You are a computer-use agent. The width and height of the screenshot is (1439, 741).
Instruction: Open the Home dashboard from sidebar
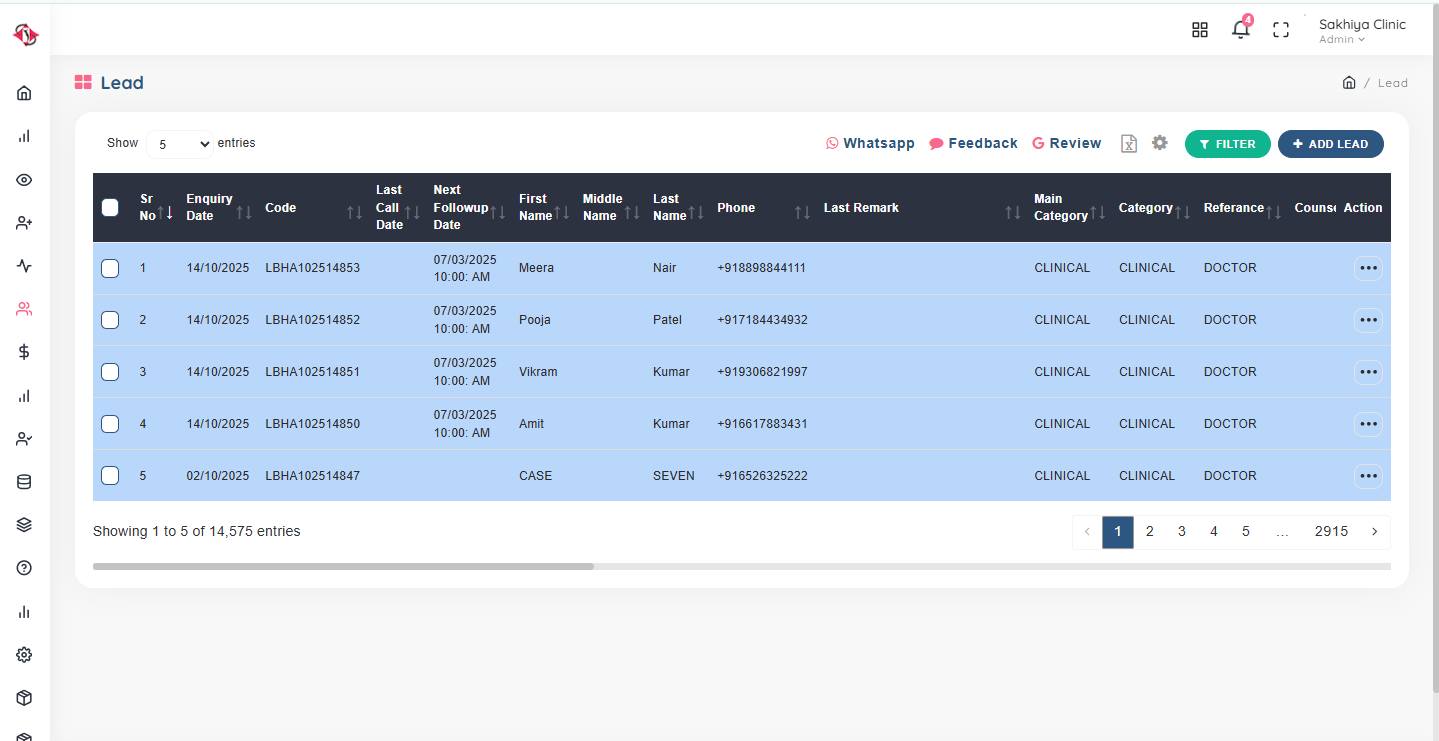click(23, 92)
